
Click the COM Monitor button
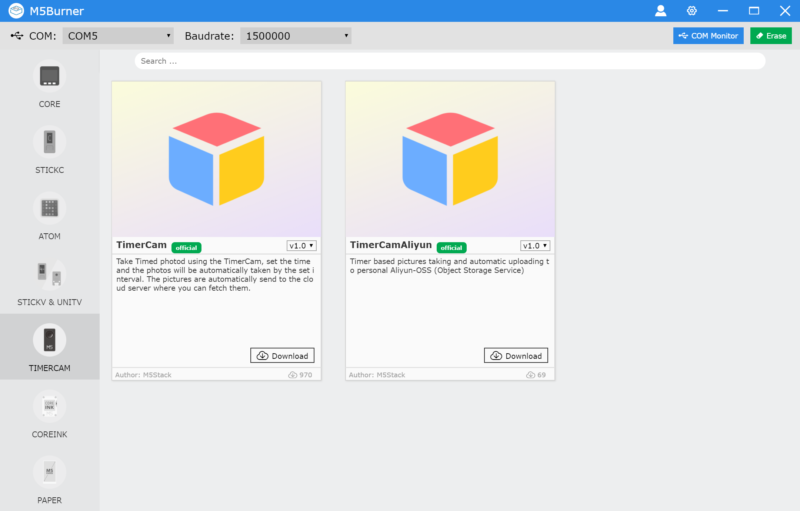(x=708, y=36)
